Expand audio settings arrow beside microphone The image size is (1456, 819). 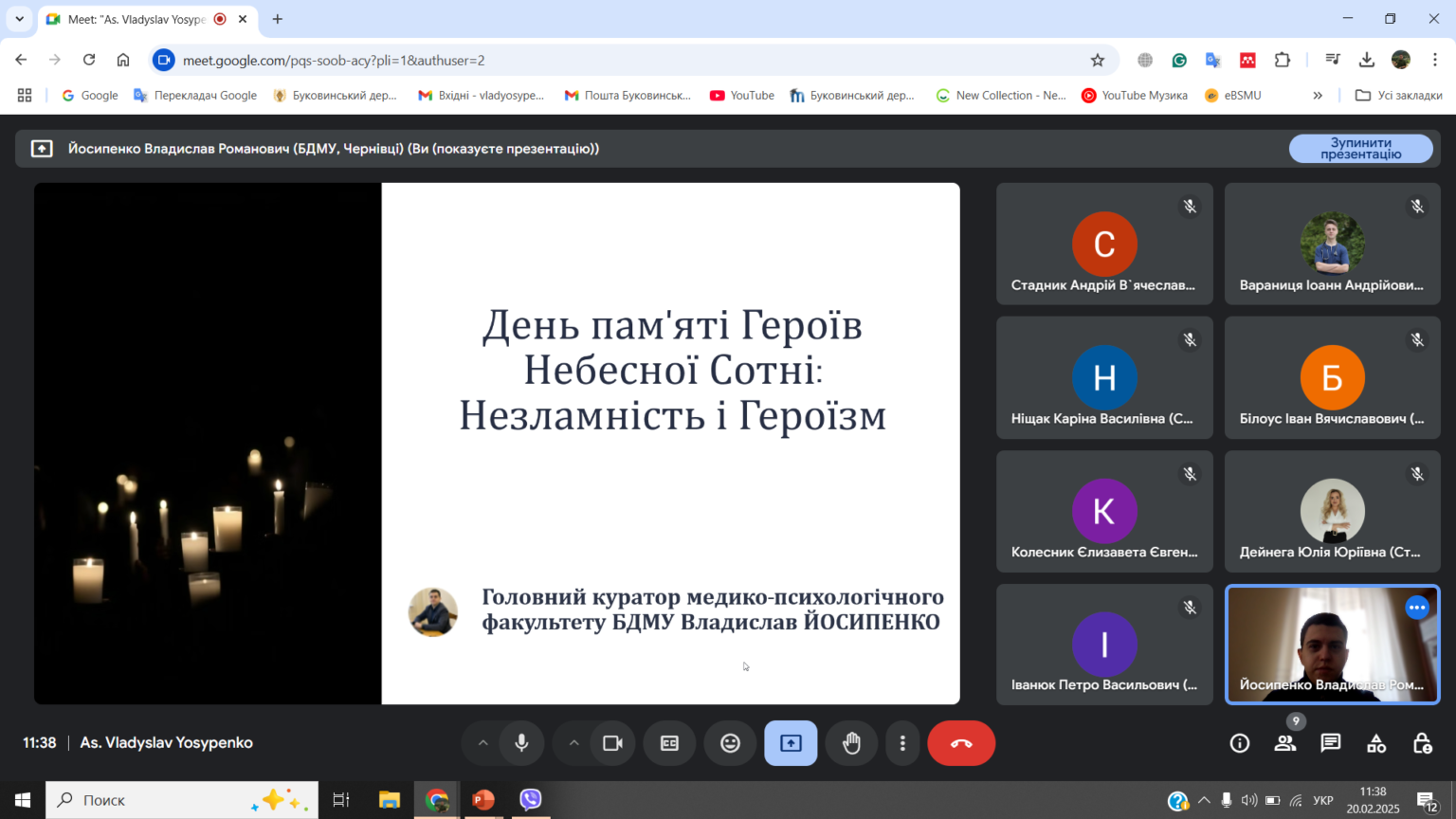pyautogui.click(x=482, y=743)
